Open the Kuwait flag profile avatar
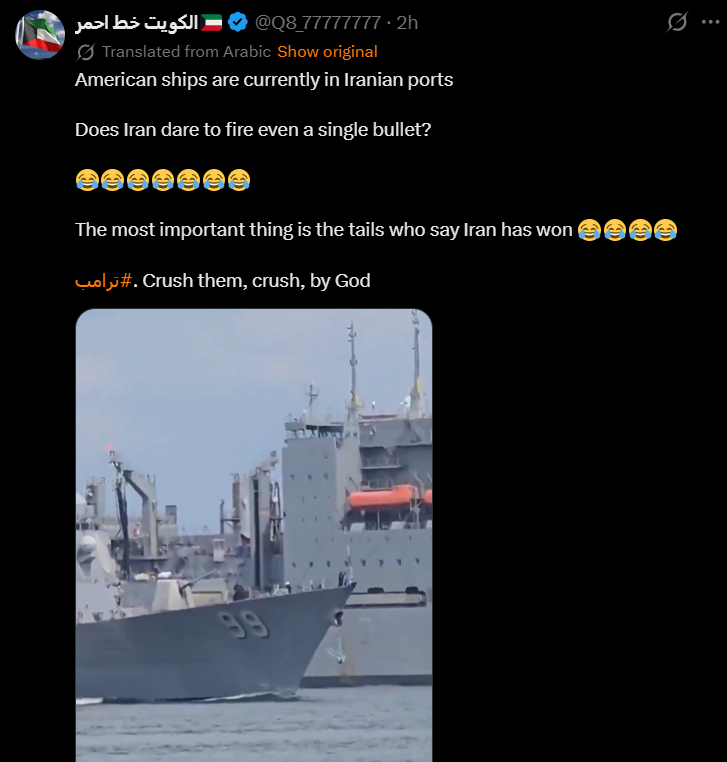The image size is (727, 762). pos(40,35)
